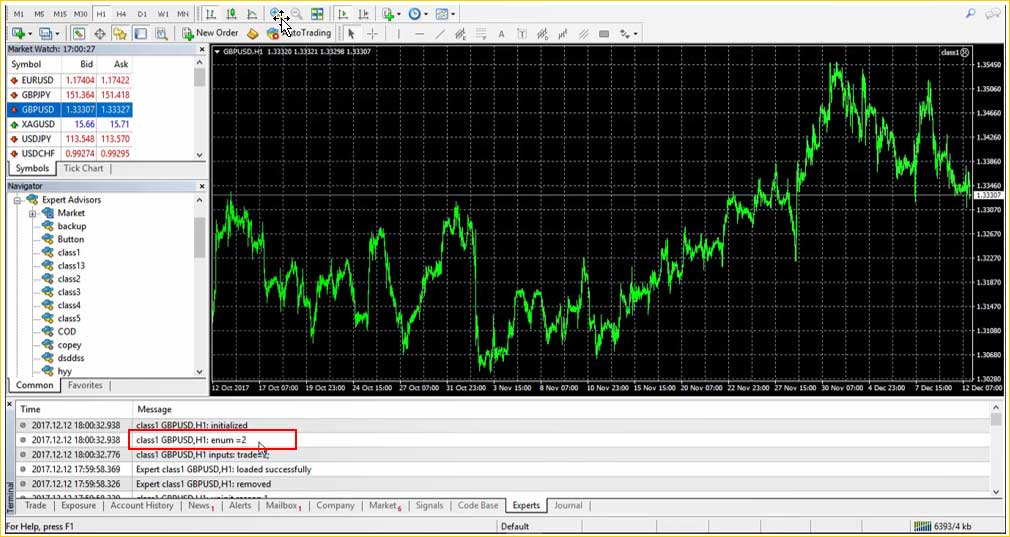The image size is (1010, 537).
Task: Switch timeframe to M30
Action: pyautogui.click(x=81, y=14)
